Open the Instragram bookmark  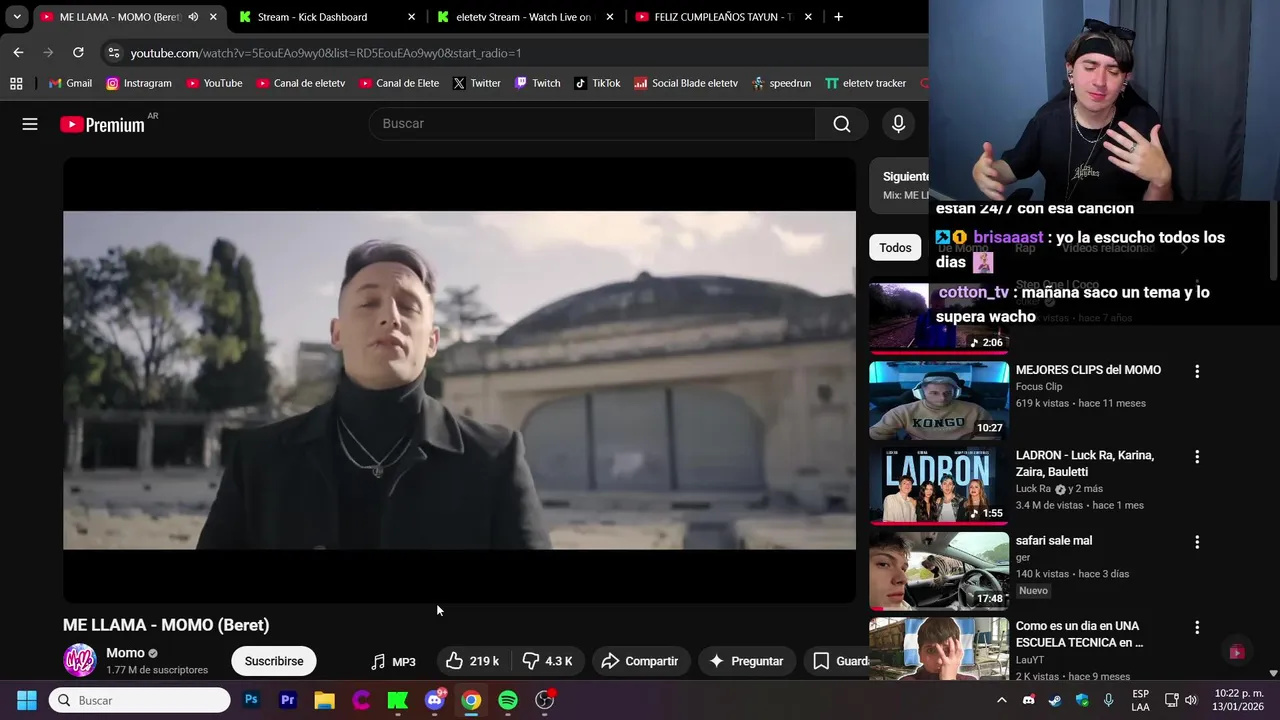coord(139,83)
